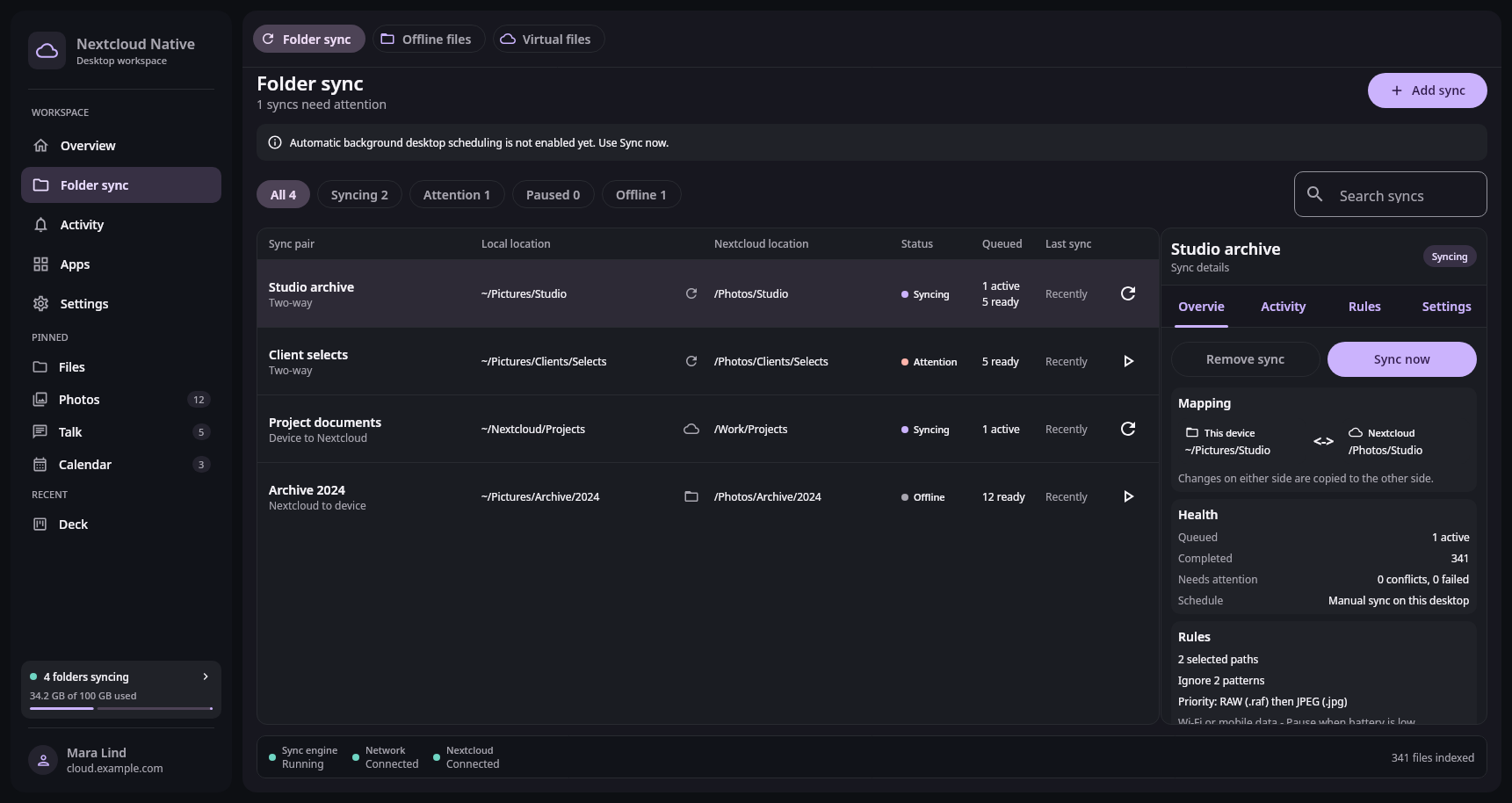Click the Attention status of Client selects

pyautogui.click(x=929, y=362)
